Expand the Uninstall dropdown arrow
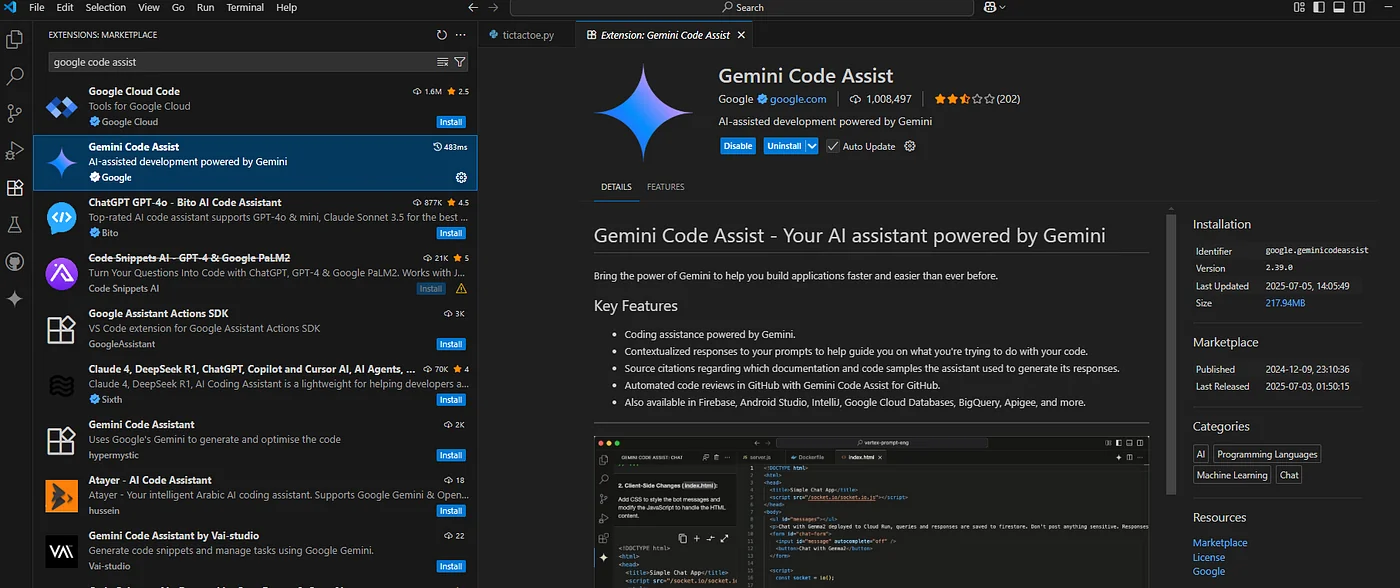Viewport: 1400px width, 588px height. pos(812,146)
